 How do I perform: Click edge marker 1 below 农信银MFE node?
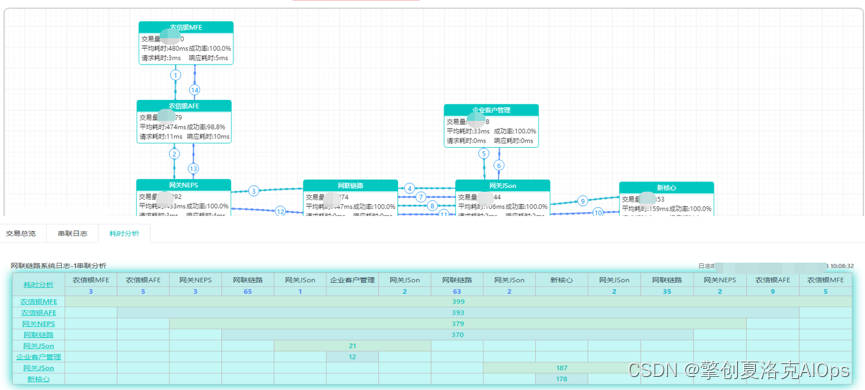175,74
